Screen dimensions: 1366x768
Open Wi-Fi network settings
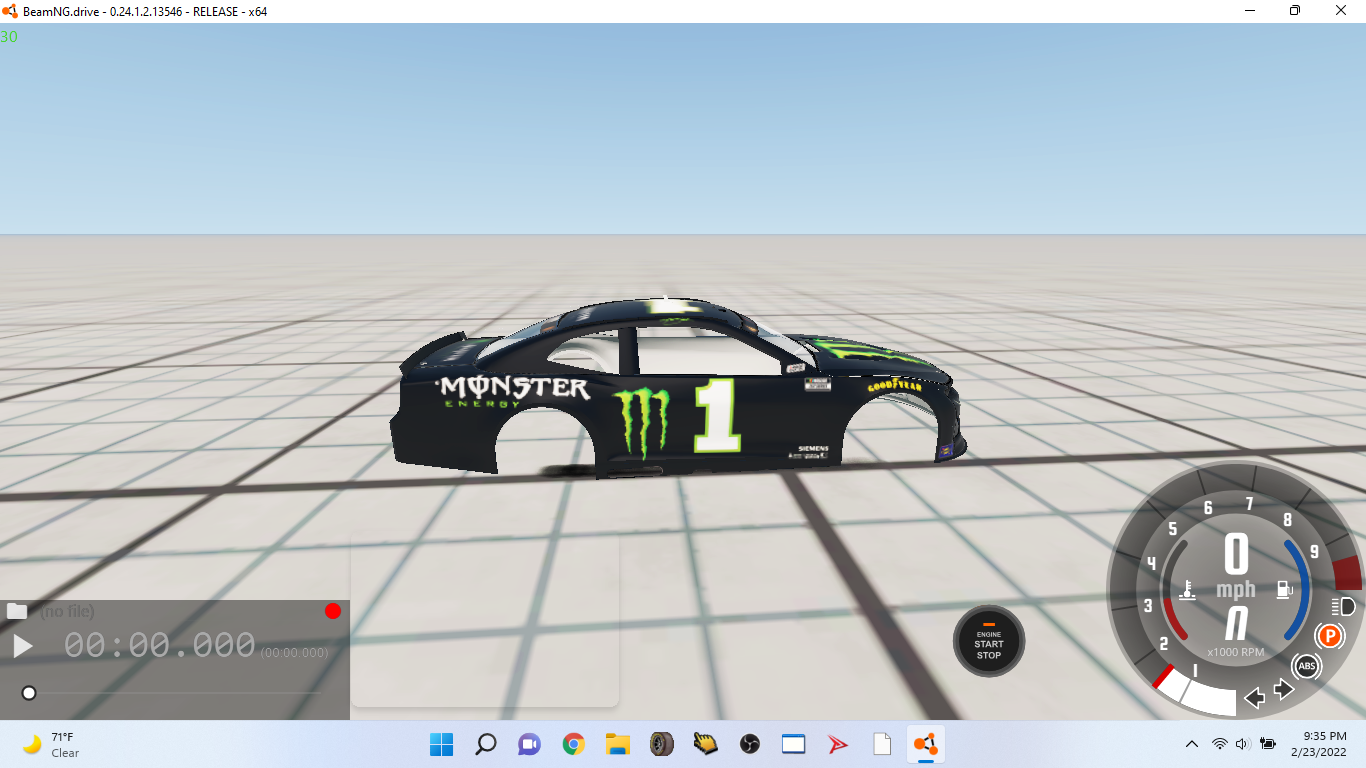coord(1219,744)
